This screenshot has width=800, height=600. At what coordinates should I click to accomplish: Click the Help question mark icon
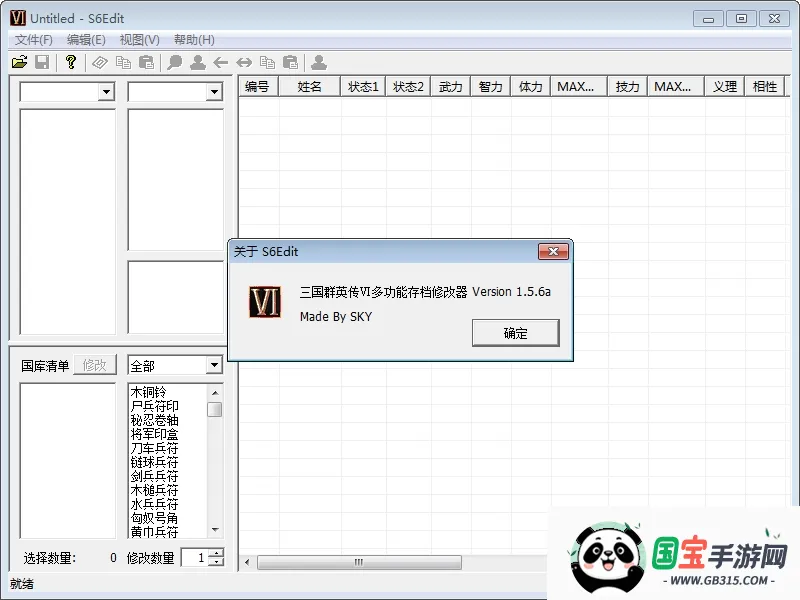pos(70,62)
